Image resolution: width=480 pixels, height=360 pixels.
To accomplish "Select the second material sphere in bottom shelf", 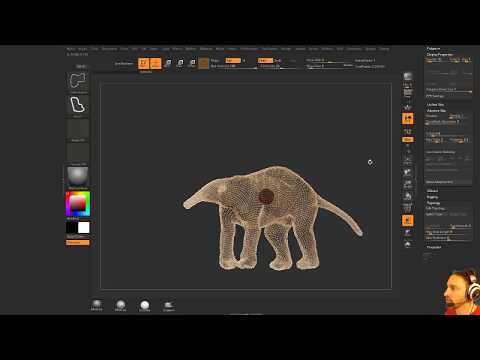I will pos(120,305).
